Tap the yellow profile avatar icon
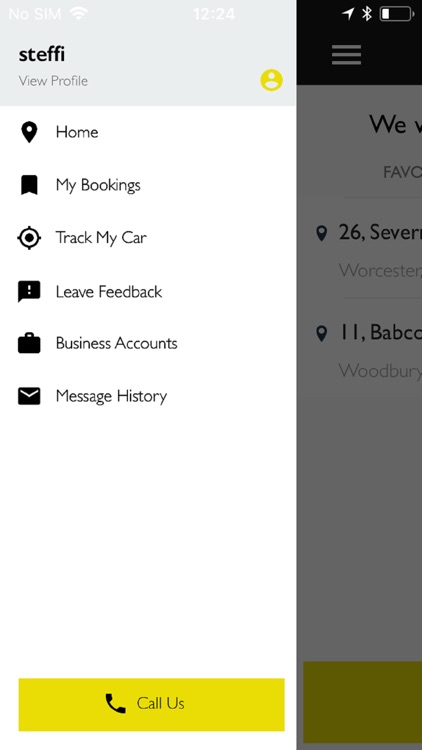 click(x=271, y=80)
